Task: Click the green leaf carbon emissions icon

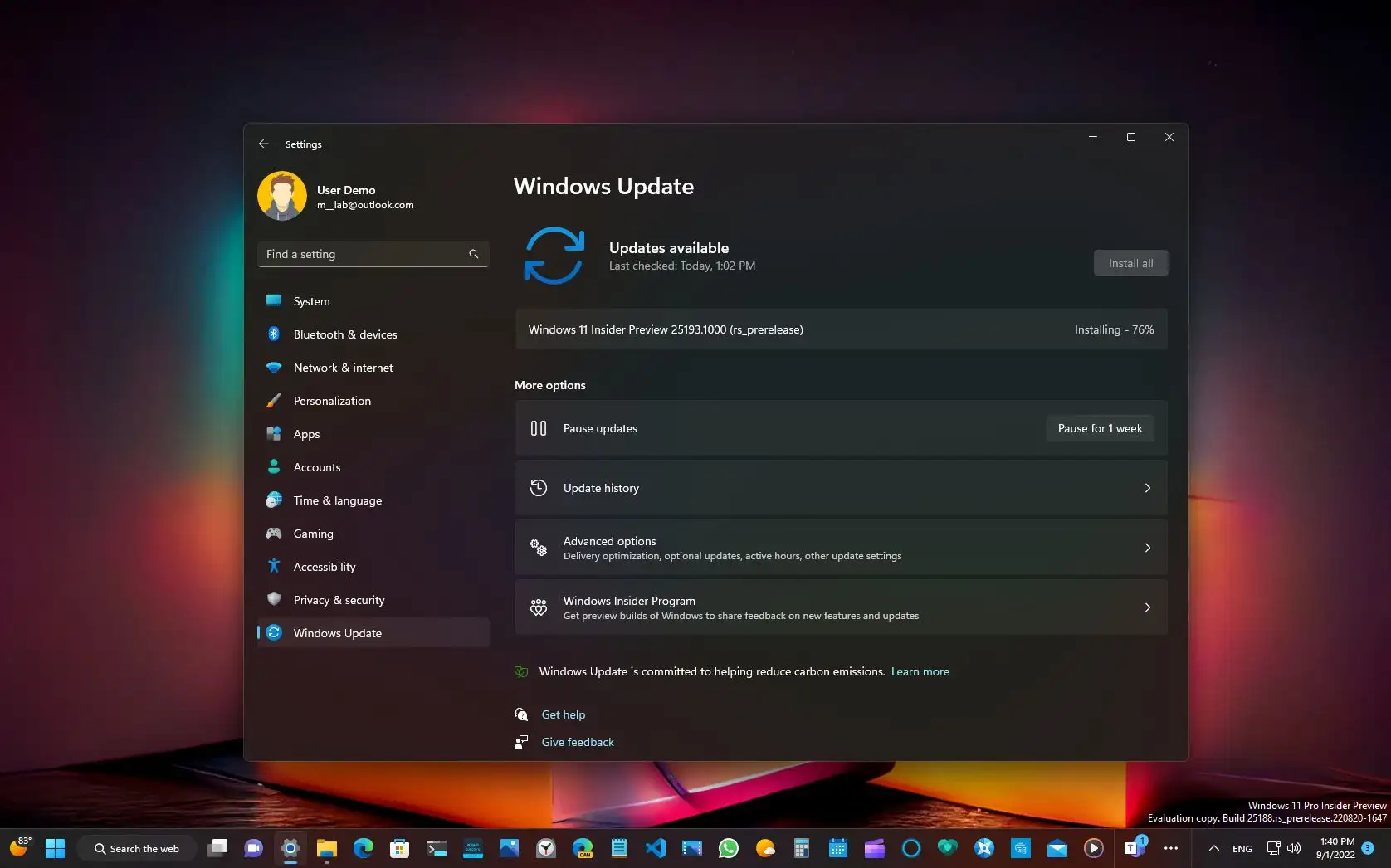Action: tap(521, 671)
